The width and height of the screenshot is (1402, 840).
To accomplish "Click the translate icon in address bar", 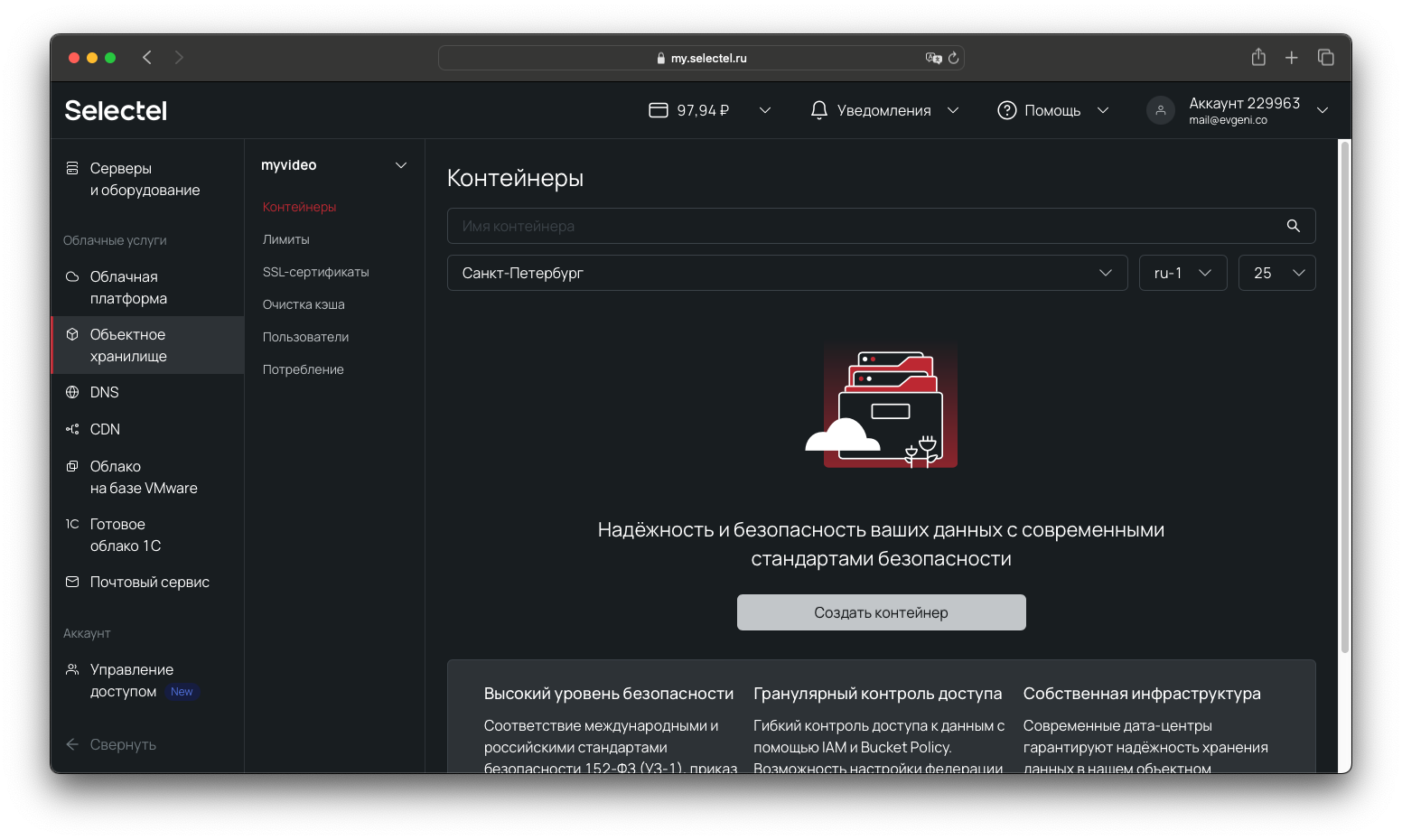I will pyautogui.click(x=933, y=58).
